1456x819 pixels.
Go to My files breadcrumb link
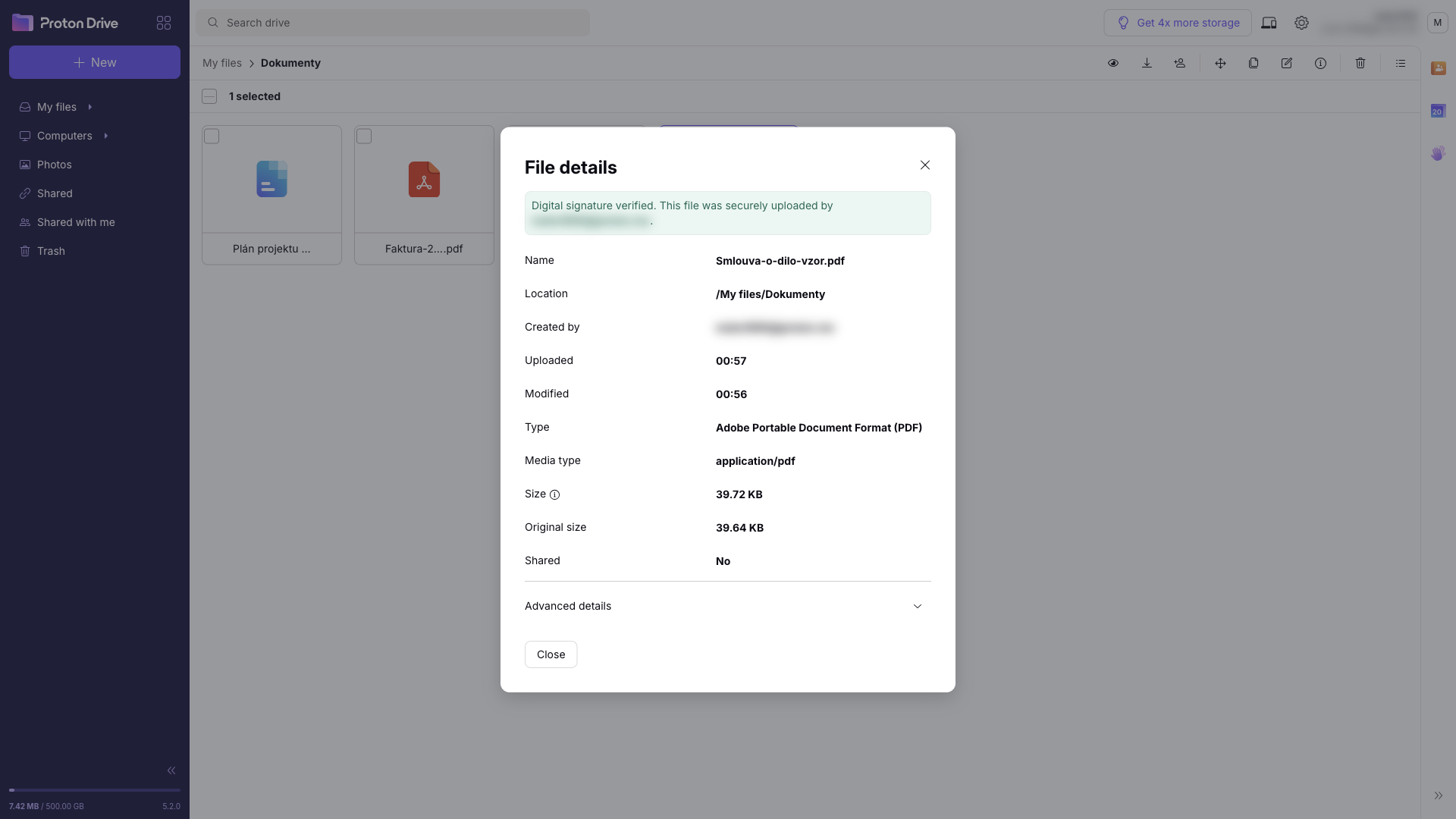pyautogui.click(x=222, y=63)
